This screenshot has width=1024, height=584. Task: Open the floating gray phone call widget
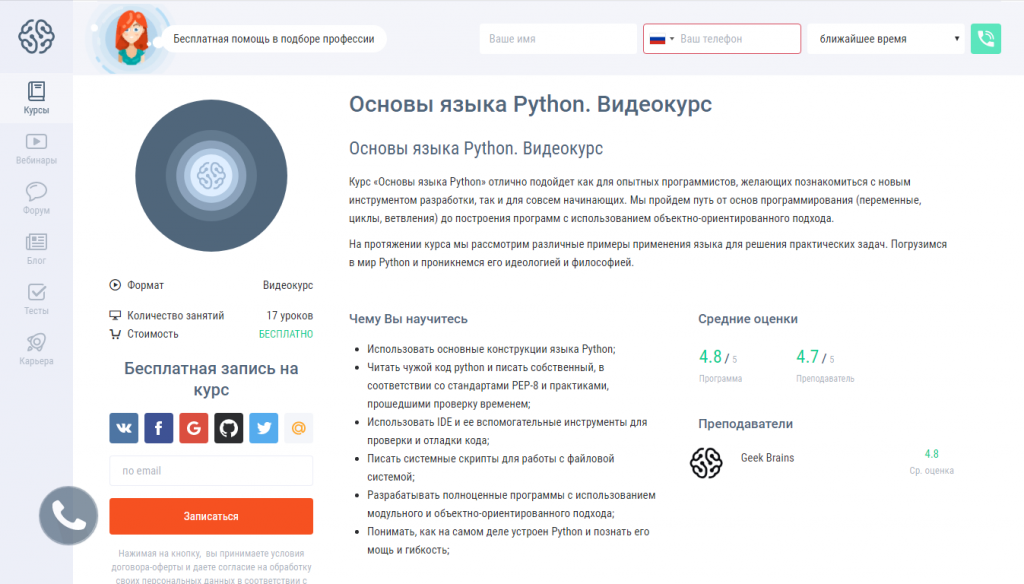[68, 516]
